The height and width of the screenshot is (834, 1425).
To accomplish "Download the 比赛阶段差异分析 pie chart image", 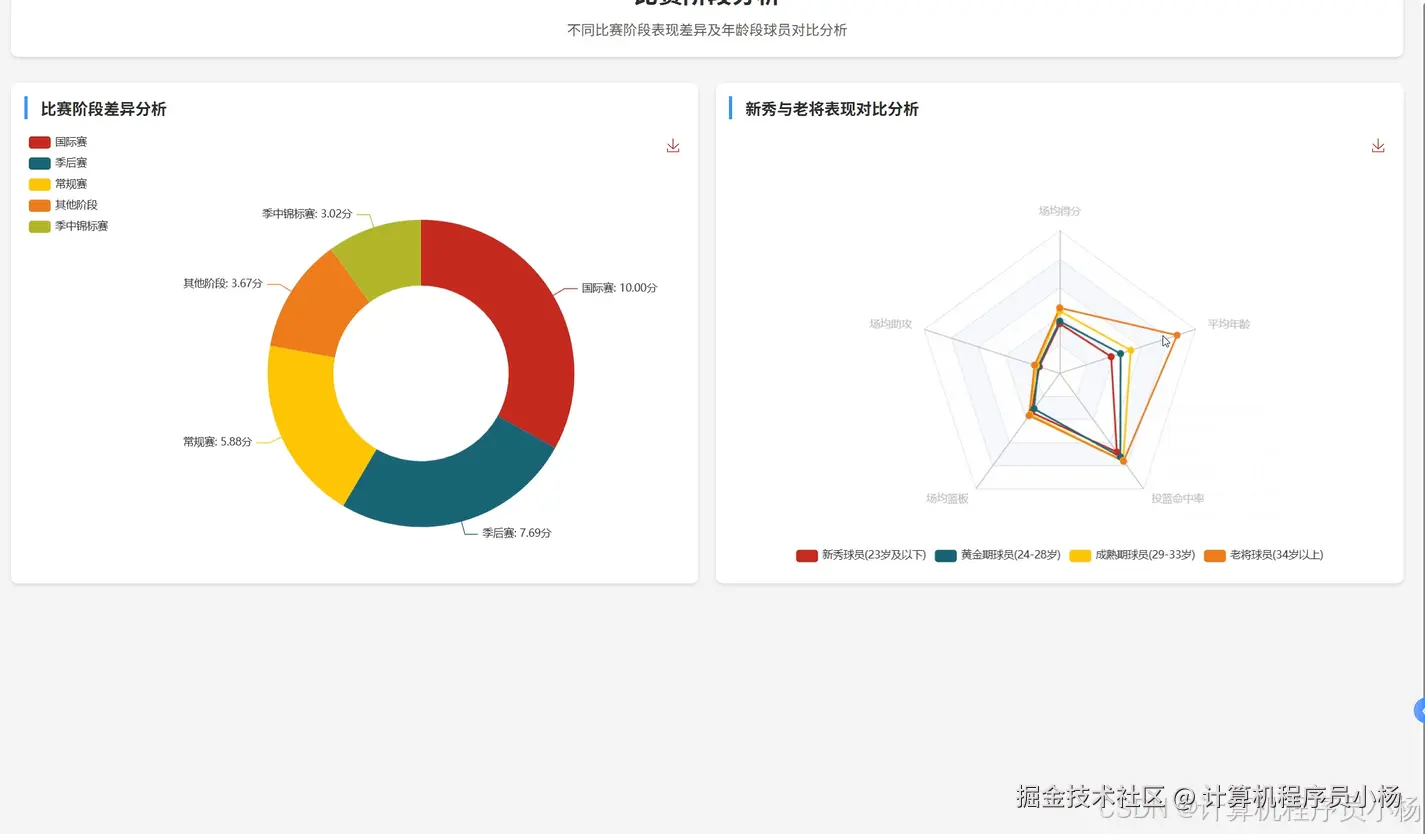I will click(x=673, y=146).
